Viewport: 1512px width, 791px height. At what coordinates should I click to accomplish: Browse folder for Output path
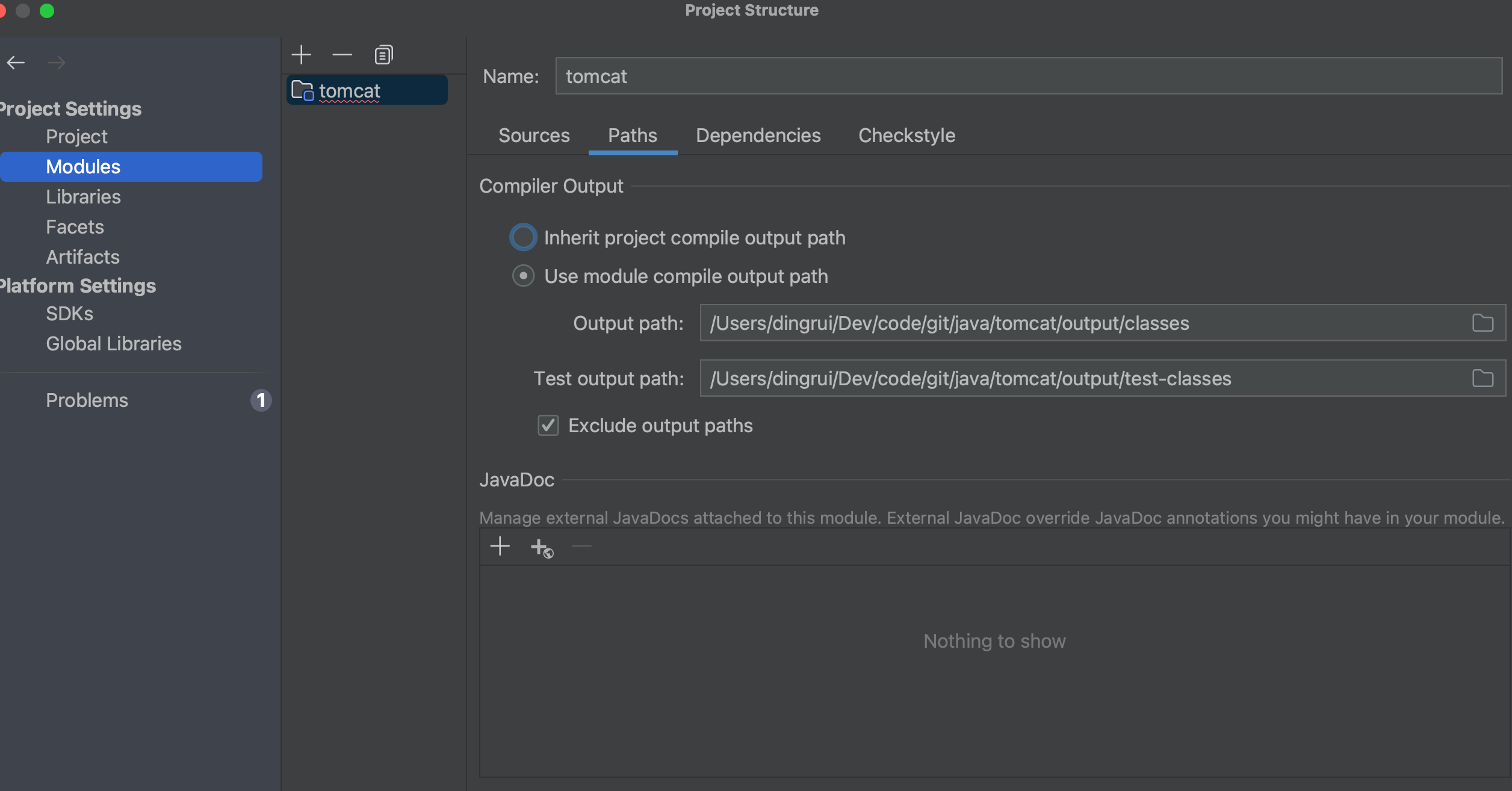click(1483, 323)
